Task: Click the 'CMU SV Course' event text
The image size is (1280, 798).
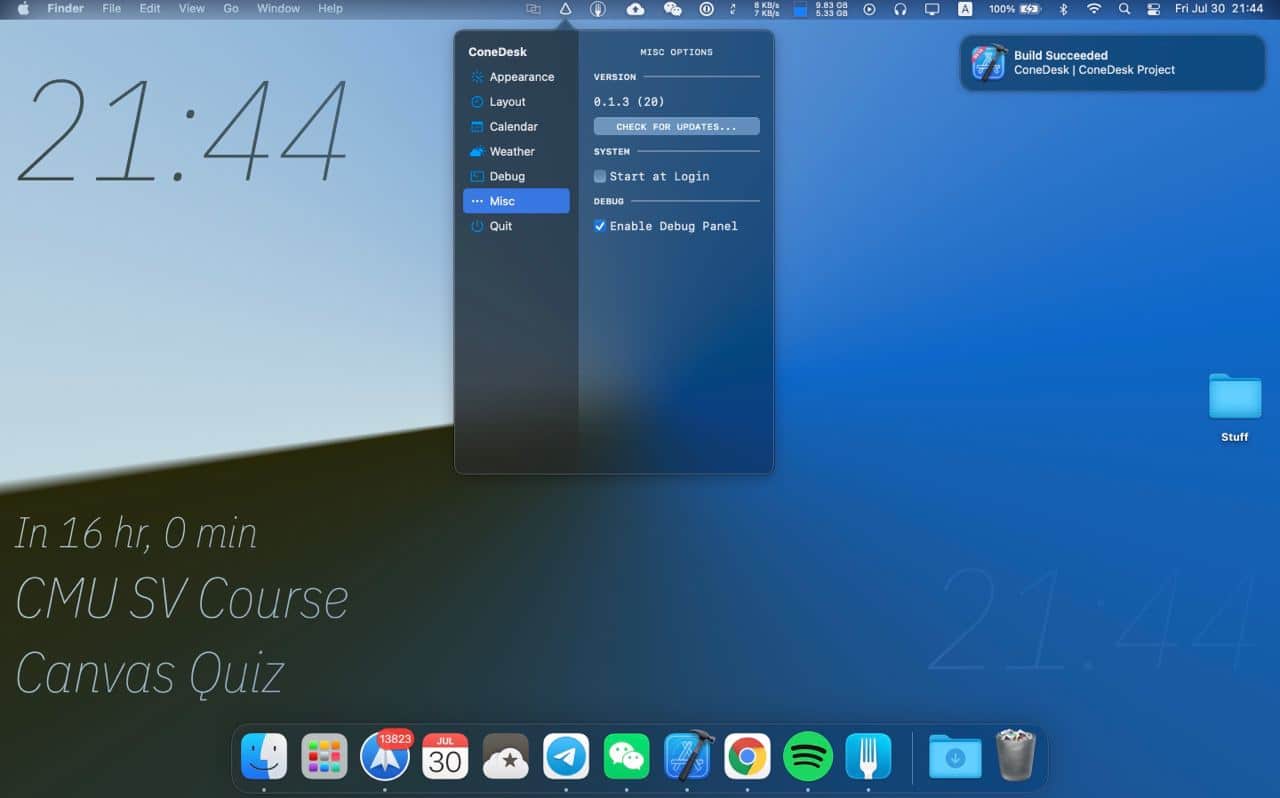Action: point(182,599)
